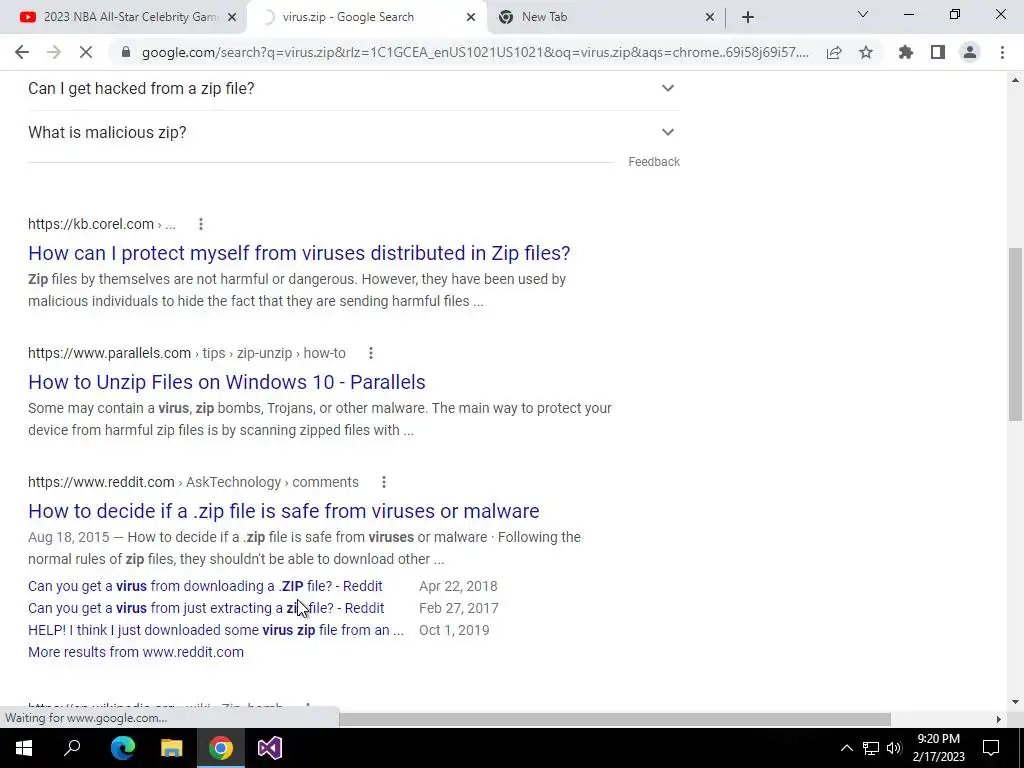Click the network status tray icon
Viewport: 1024px width, 768px height.
(x=871, y=748)
